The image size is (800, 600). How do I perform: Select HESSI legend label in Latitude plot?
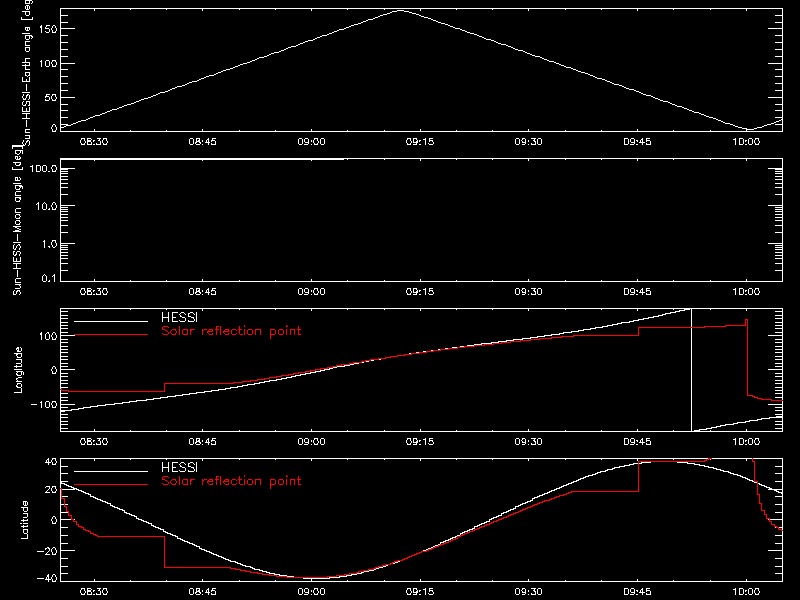pyautogui.click(x=179, y=467)
